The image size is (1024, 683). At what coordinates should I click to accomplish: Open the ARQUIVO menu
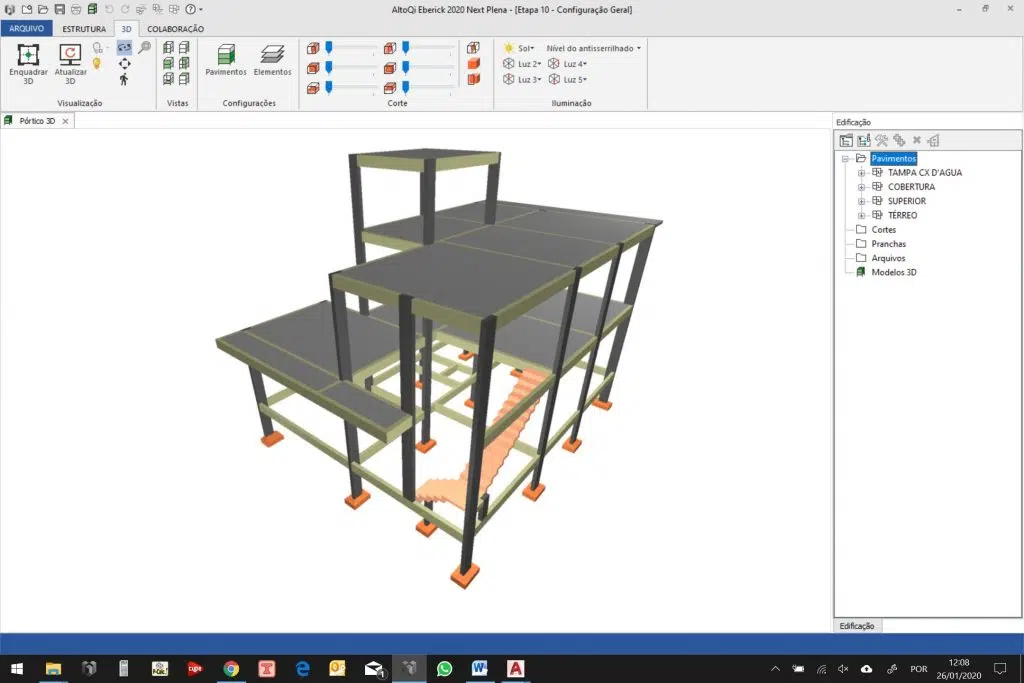click(x=26, y=29)
